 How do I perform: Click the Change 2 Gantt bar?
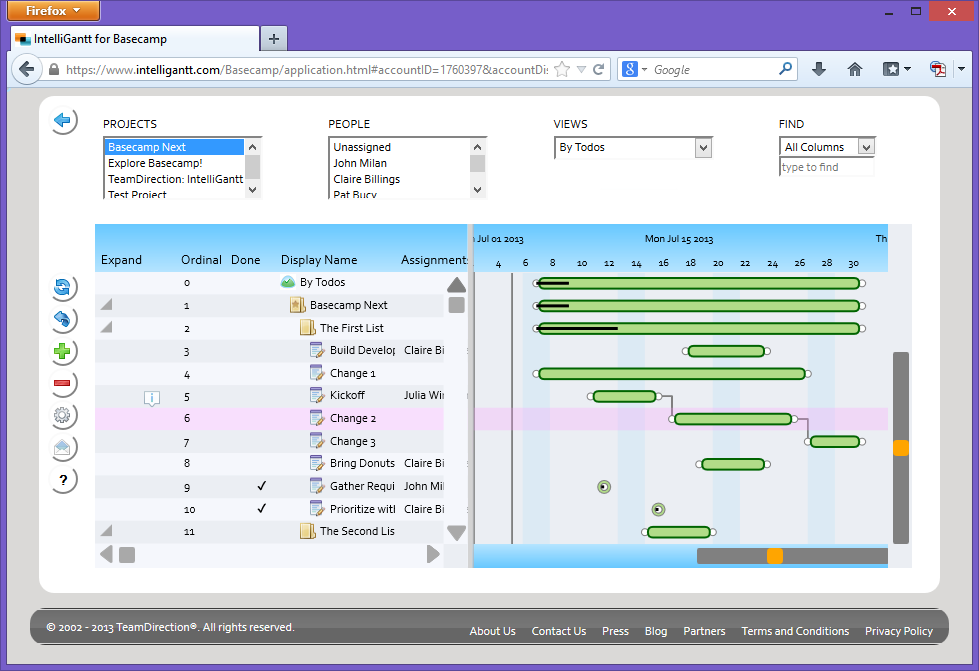733,419
